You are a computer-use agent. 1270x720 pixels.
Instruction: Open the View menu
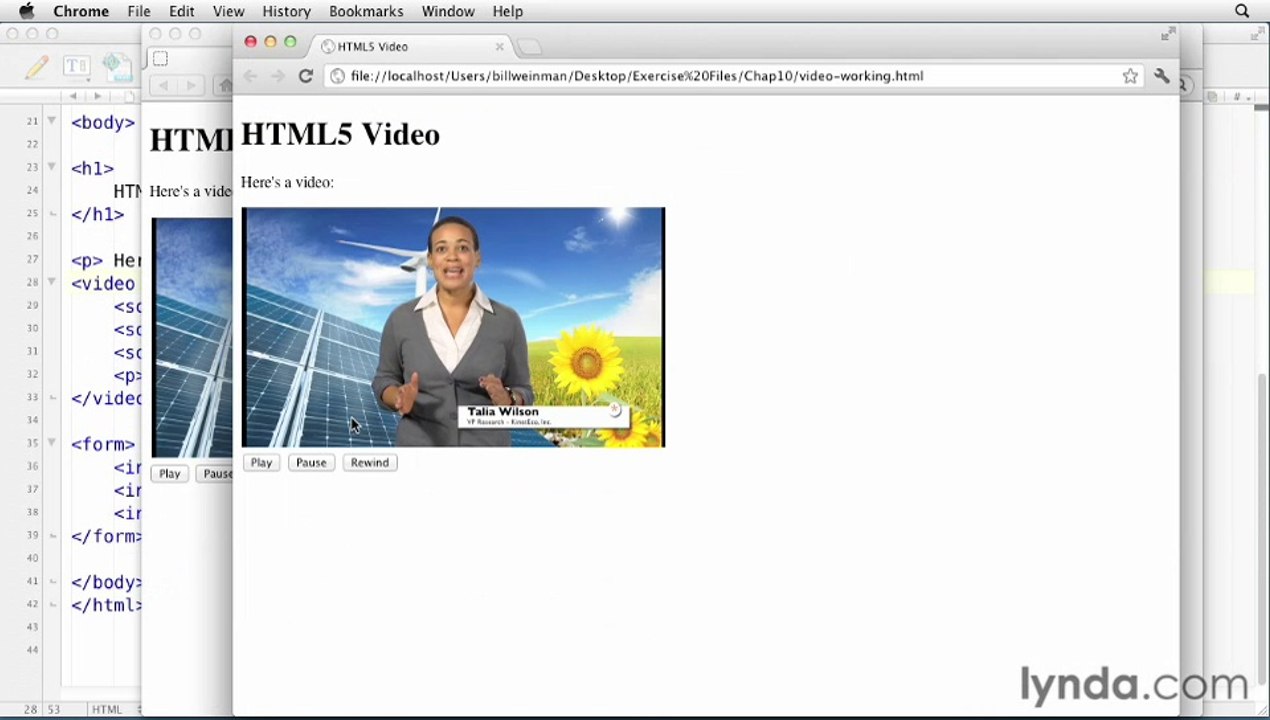228,11
